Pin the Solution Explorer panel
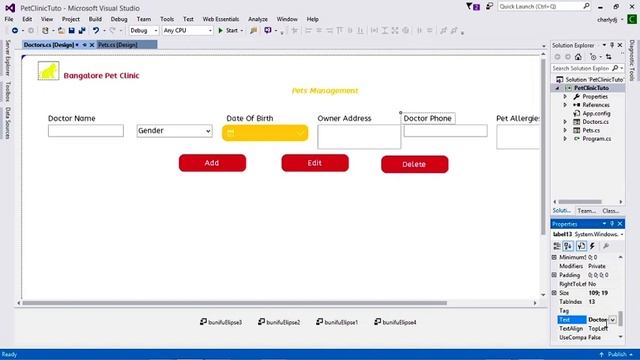Image resolution: width=640 pixels, height=360 pixels. point(612,45)
